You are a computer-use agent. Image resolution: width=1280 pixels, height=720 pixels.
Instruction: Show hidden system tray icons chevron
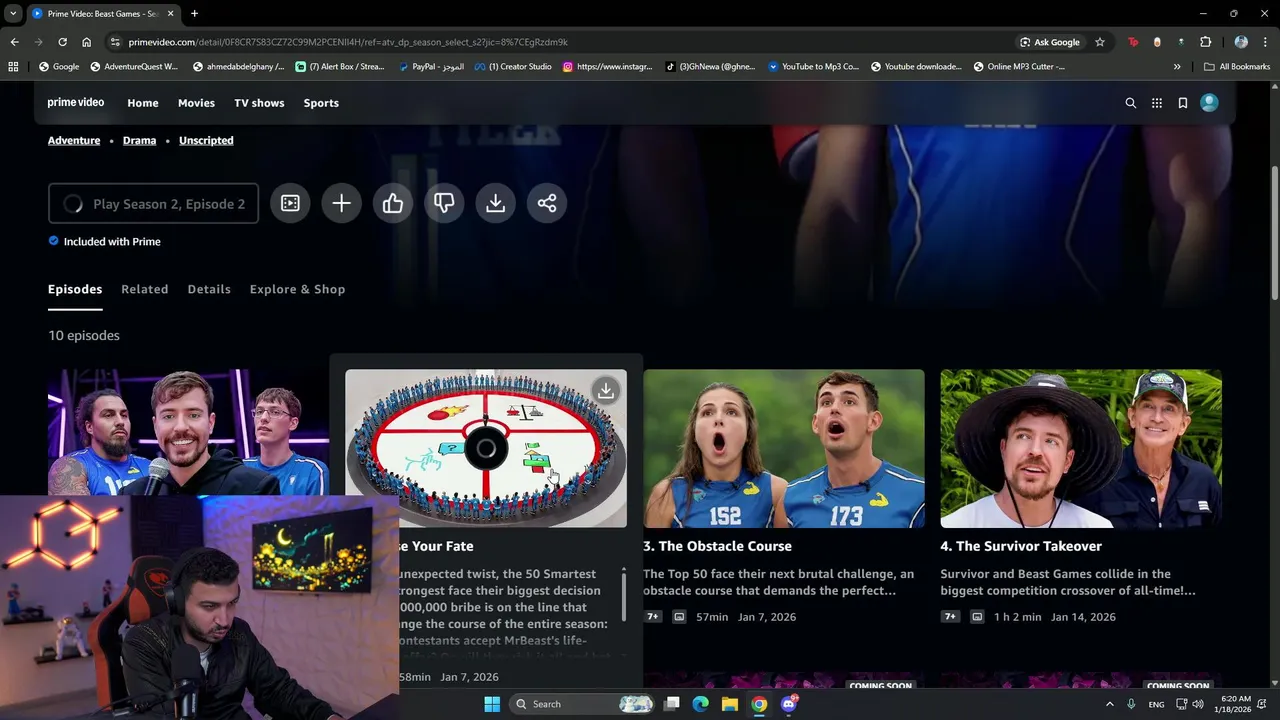(1109, 704)
